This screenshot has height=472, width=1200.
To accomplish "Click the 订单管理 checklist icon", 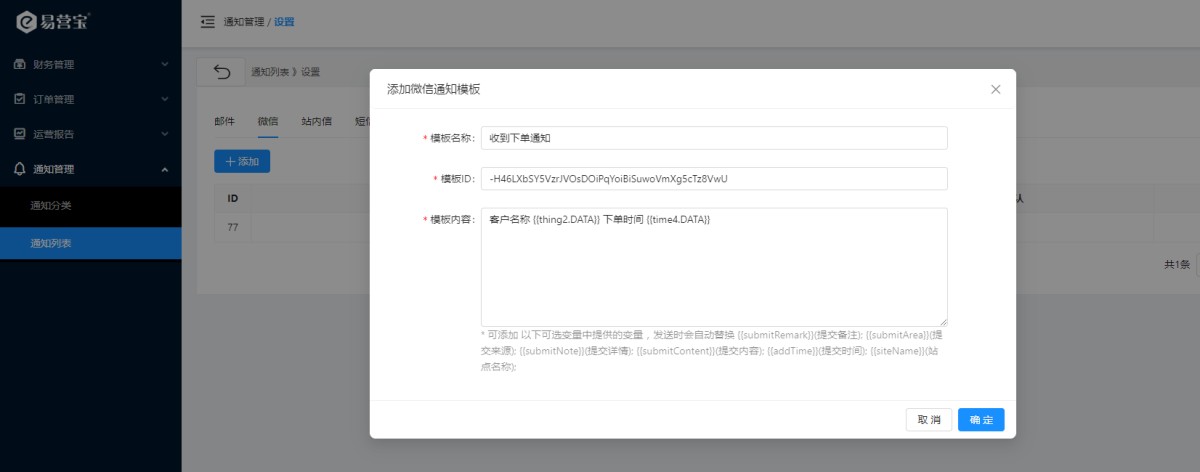I will click(20, 100).
